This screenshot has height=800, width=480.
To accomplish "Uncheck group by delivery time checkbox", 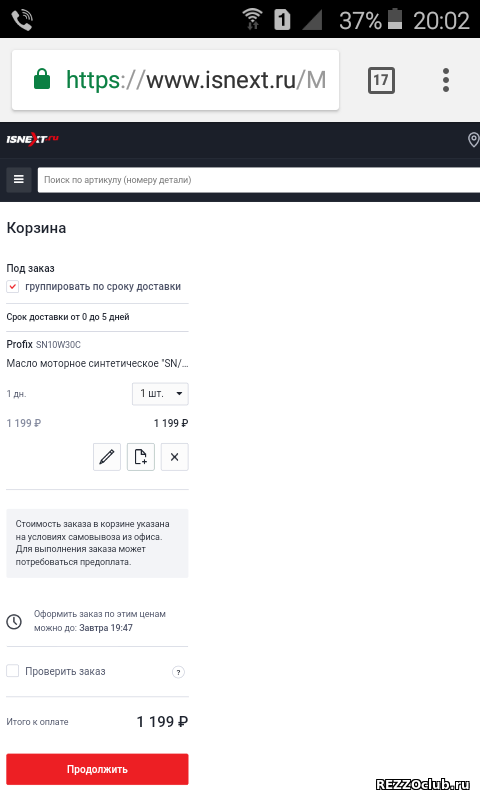I will 13,287.
